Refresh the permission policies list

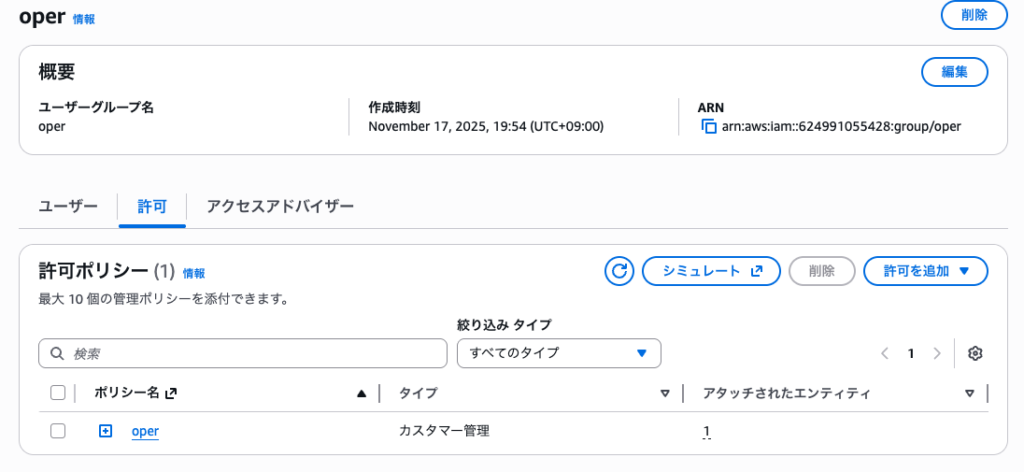click(619, 271)
